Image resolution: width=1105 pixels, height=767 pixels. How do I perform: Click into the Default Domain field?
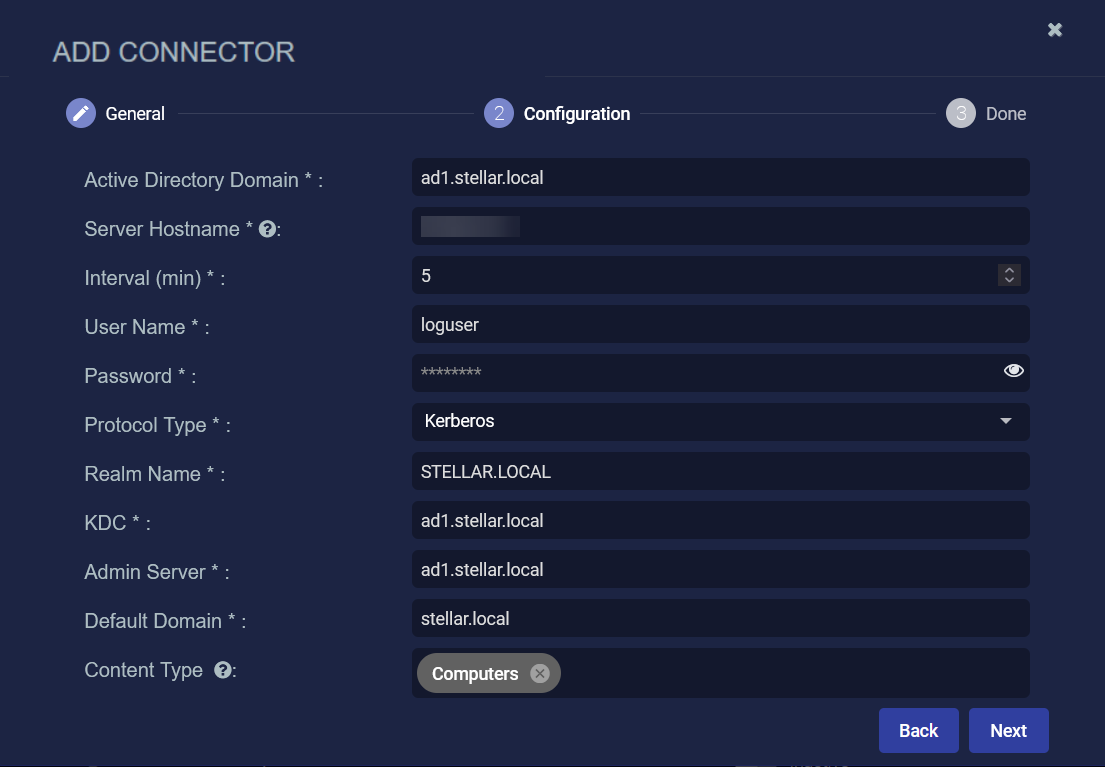(720, 618)
